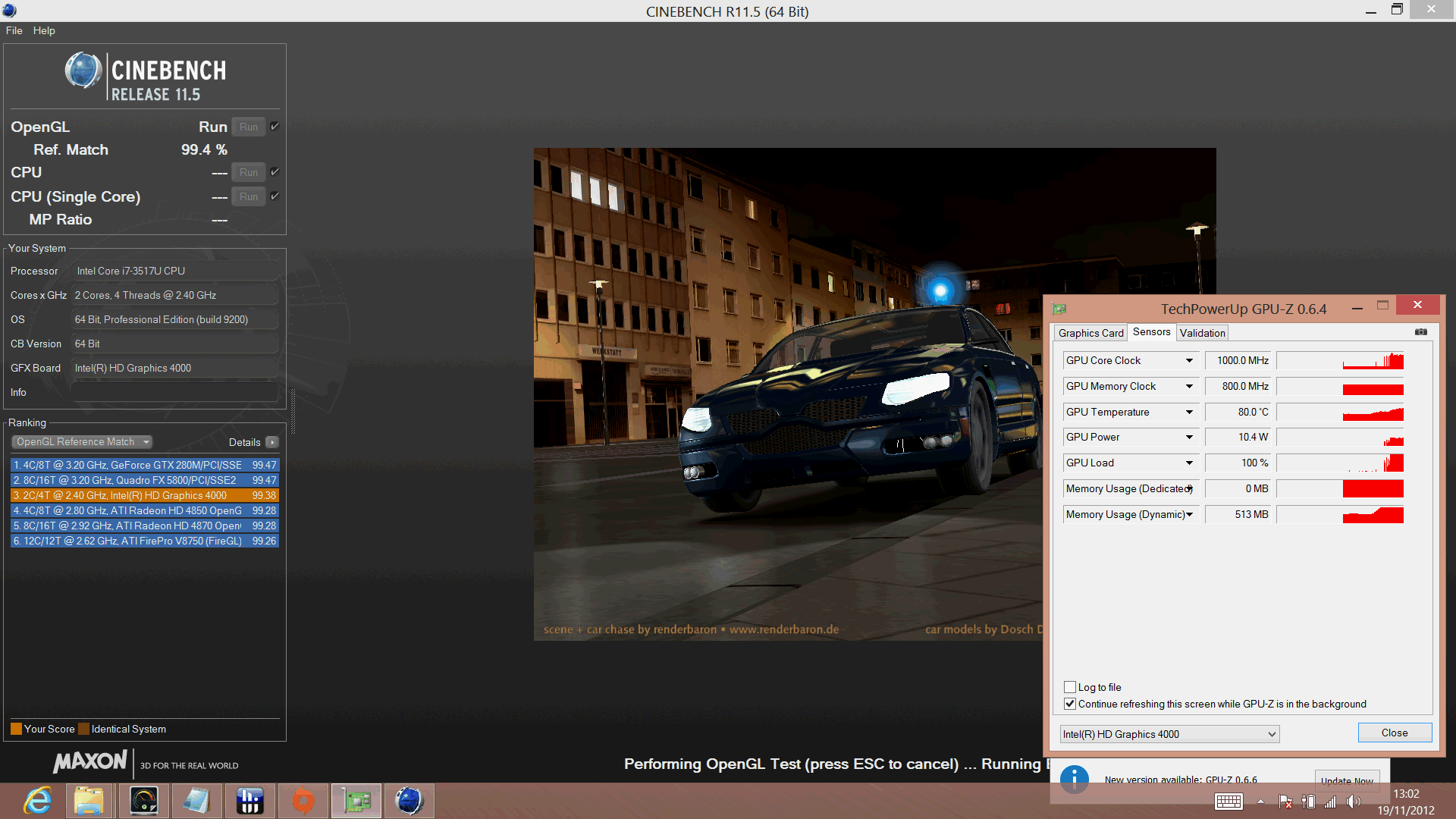The height and width of the screenshot is (819, 1456).
Task: Uncheck Continue refreshing in background option
Action: pyautogui.click(x=1070, y=704)
